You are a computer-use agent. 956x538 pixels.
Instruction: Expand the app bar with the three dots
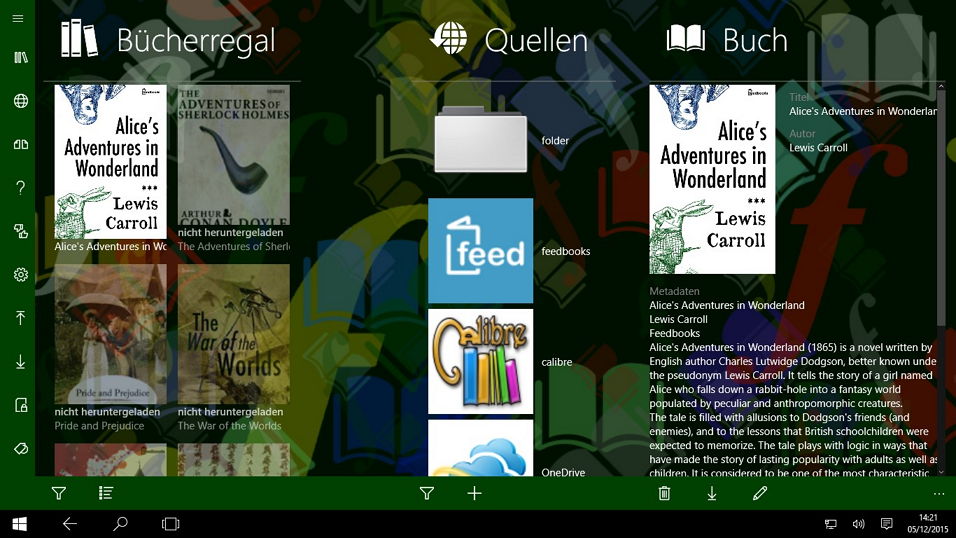(939, 493)
